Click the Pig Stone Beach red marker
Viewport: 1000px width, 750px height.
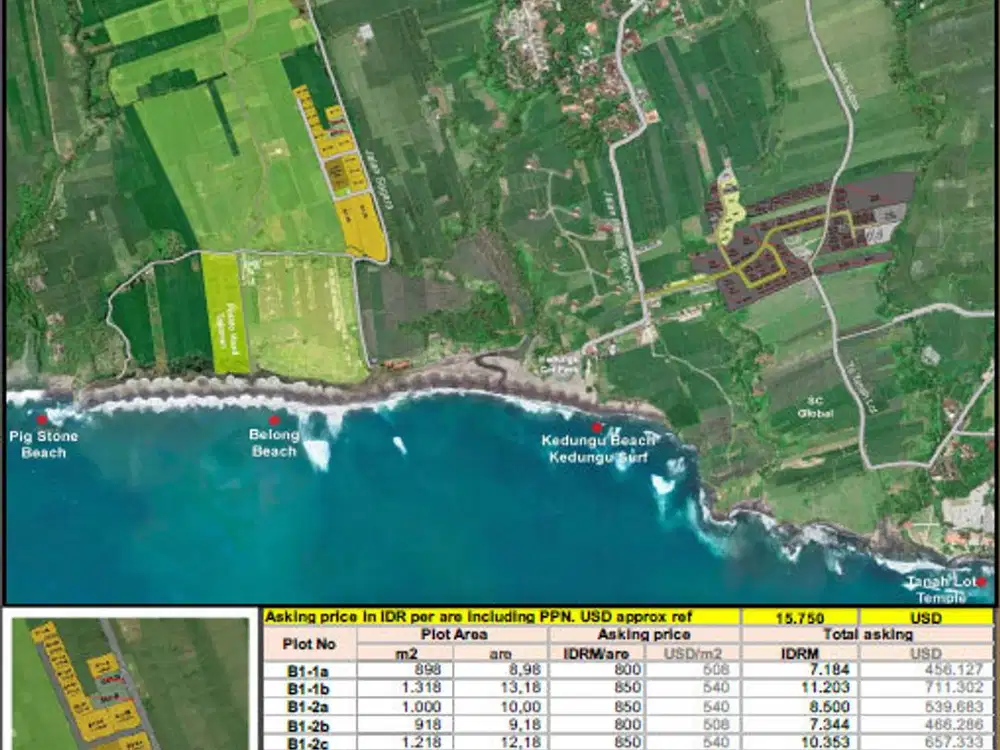[42, 420]
